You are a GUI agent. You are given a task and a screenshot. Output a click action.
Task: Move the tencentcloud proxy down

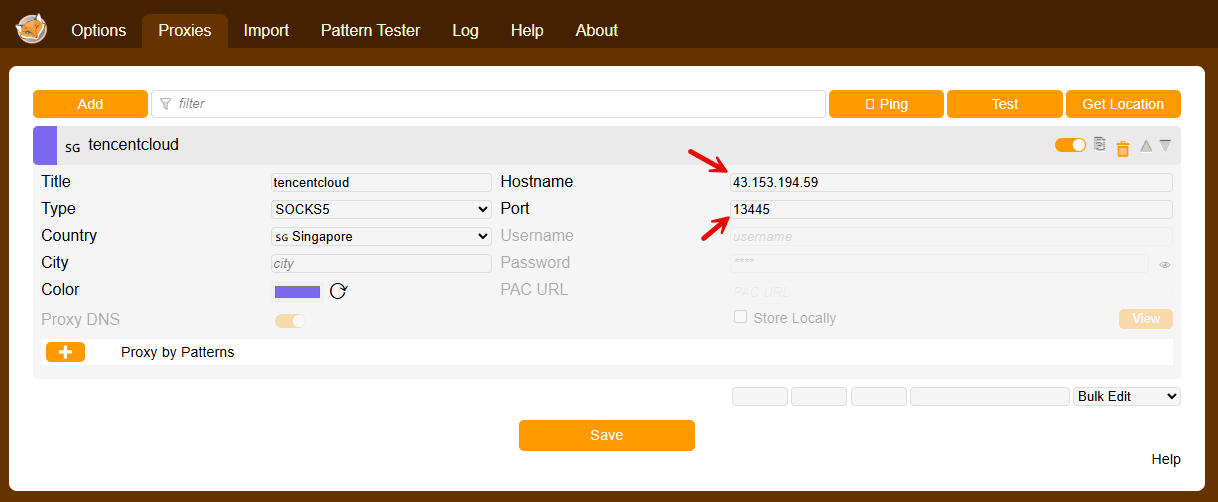pyautogui.click(x=1165, y=146)
